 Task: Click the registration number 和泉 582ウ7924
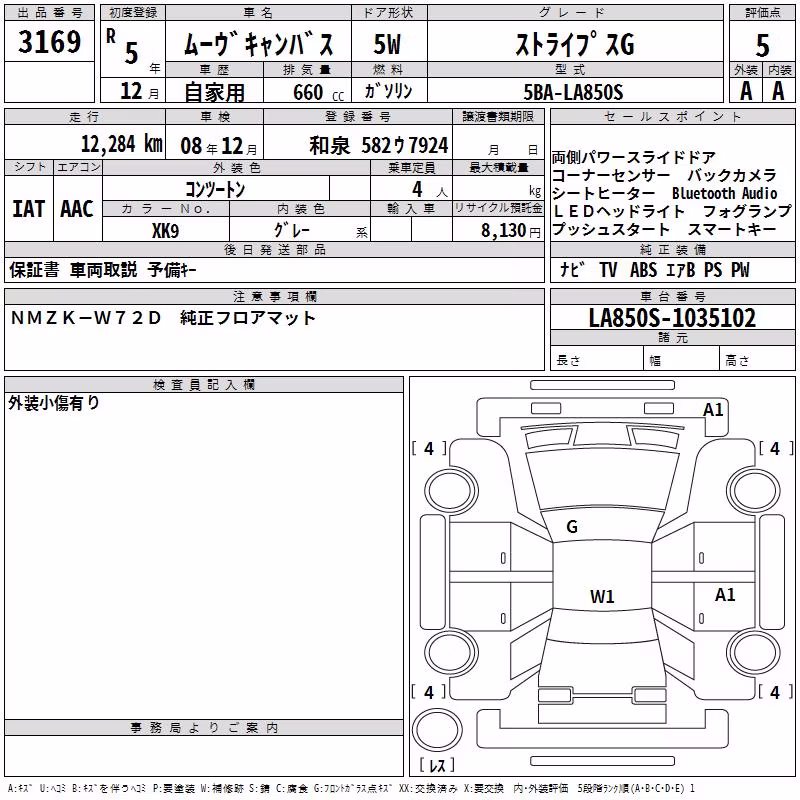tap(379, 145)
